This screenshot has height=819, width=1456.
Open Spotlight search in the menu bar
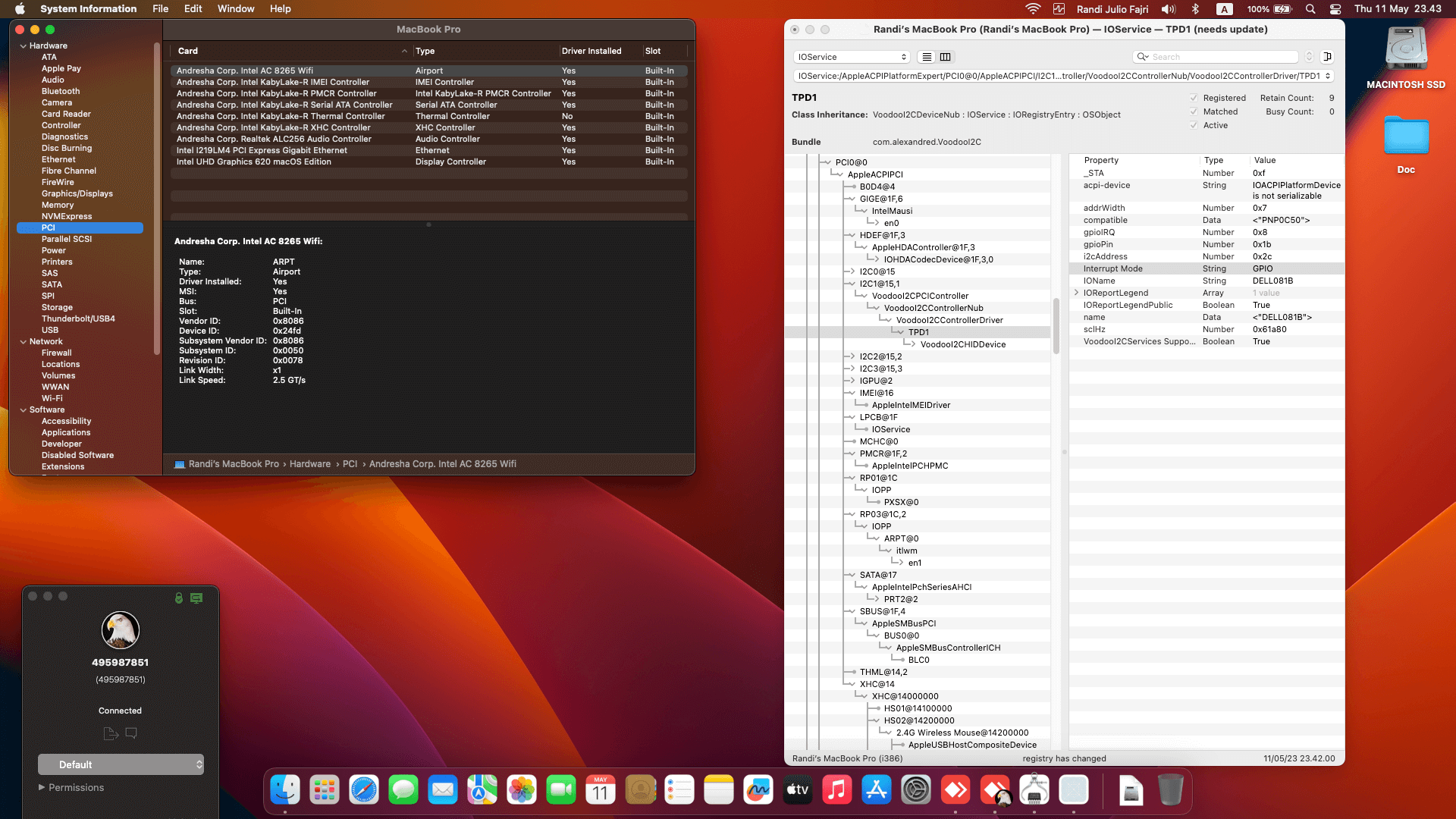pos(1310,9)
